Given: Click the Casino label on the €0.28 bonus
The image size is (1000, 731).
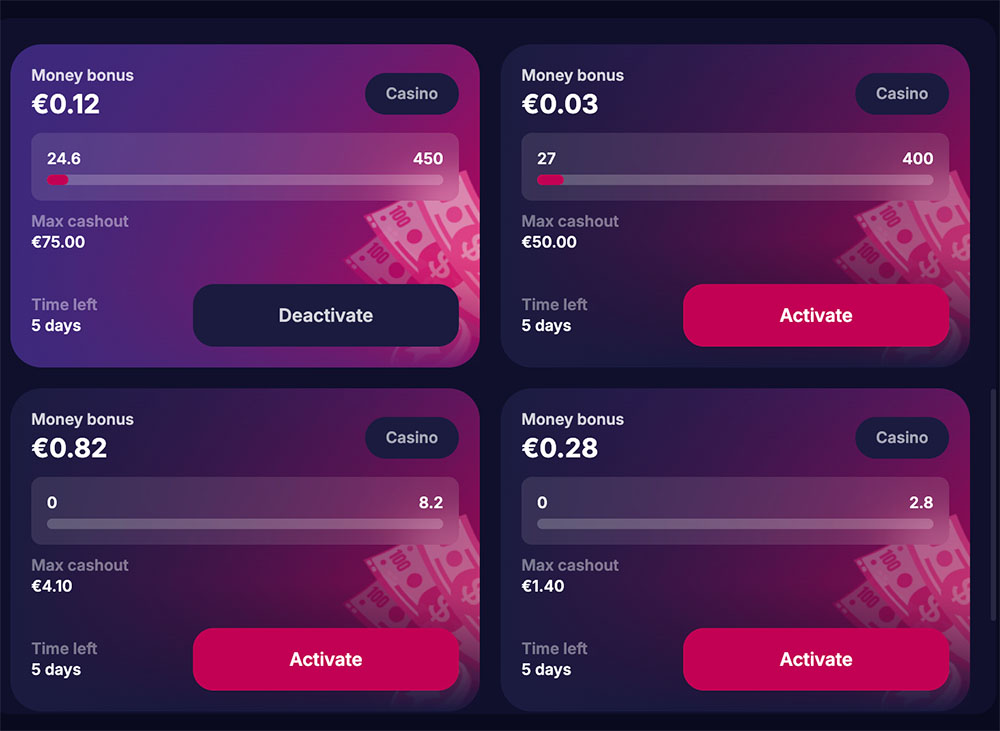Looking at the screenshot, I should point(901,438).
